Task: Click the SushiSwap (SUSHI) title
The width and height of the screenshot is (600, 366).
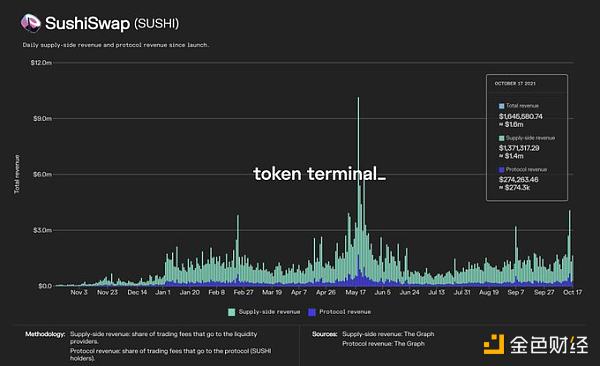Action: (x=112, y=23)
